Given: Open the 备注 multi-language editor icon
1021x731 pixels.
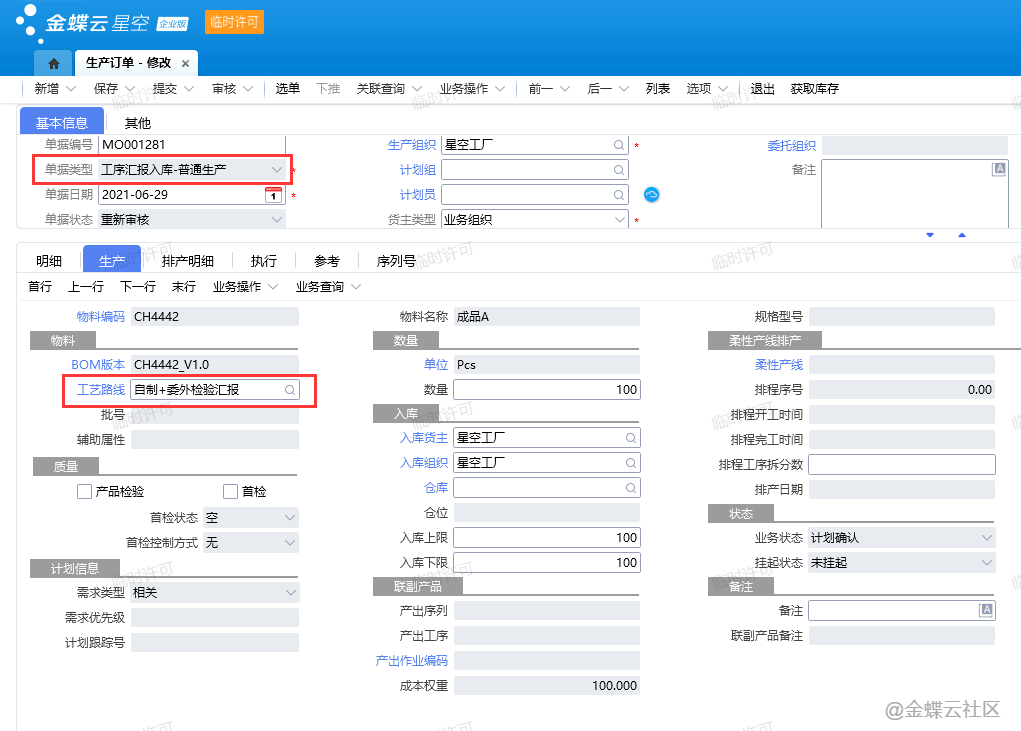Looking at the screenshot, I should [999, 169].
